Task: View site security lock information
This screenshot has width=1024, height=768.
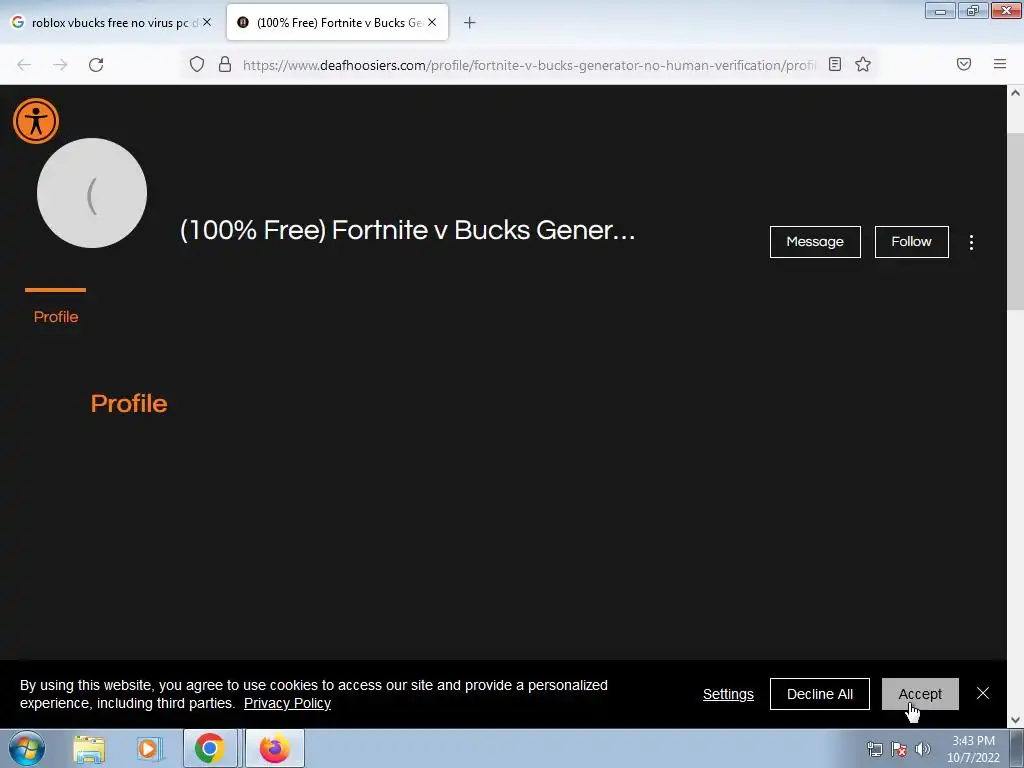Action: pyautogui.click(x=225, y=64)
